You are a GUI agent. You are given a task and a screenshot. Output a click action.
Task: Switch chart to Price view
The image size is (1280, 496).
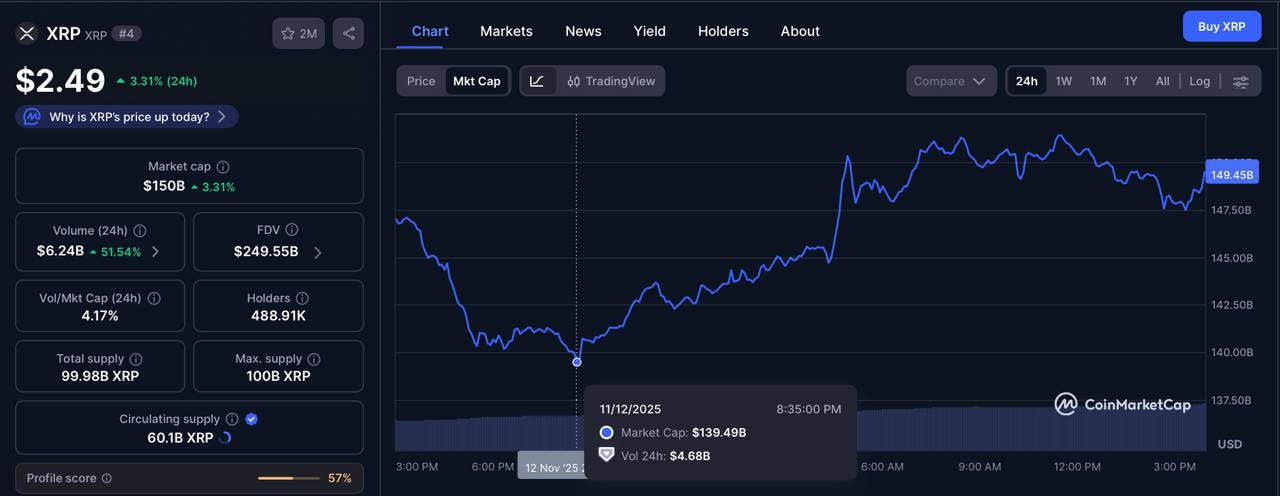(x=421, y=81)
